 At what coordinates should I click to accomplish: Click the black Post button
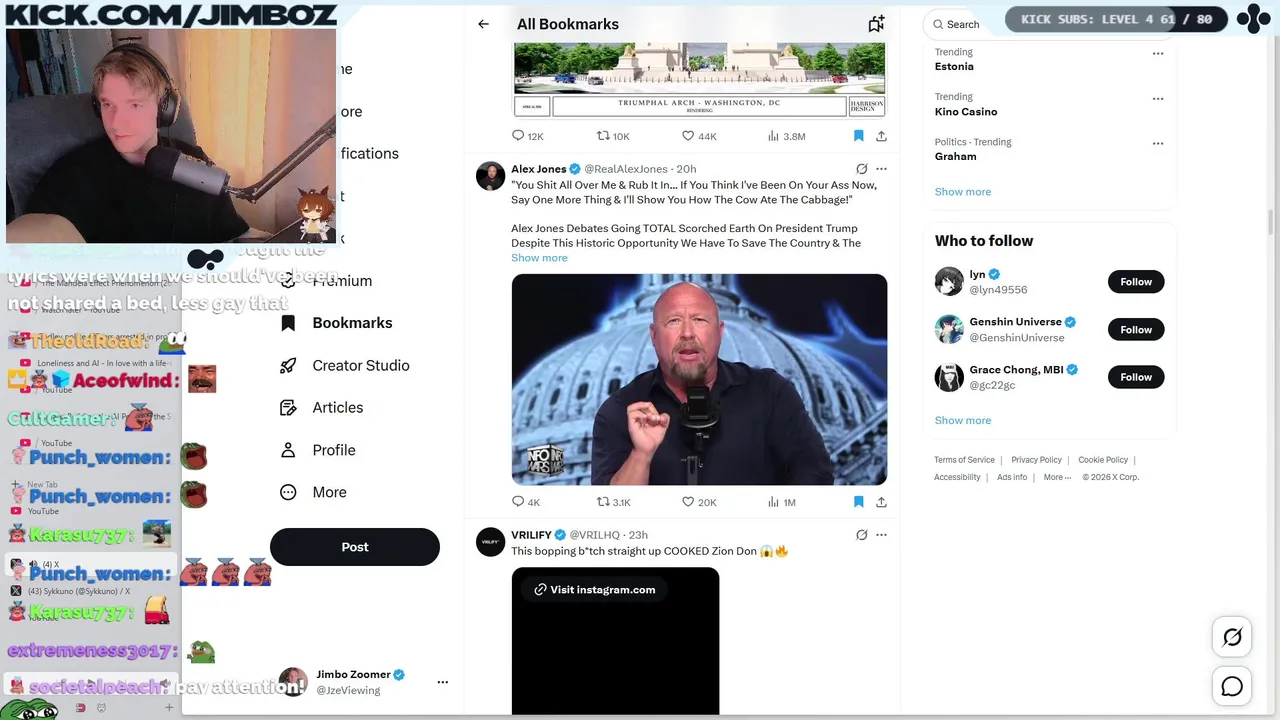click(355, 547)
